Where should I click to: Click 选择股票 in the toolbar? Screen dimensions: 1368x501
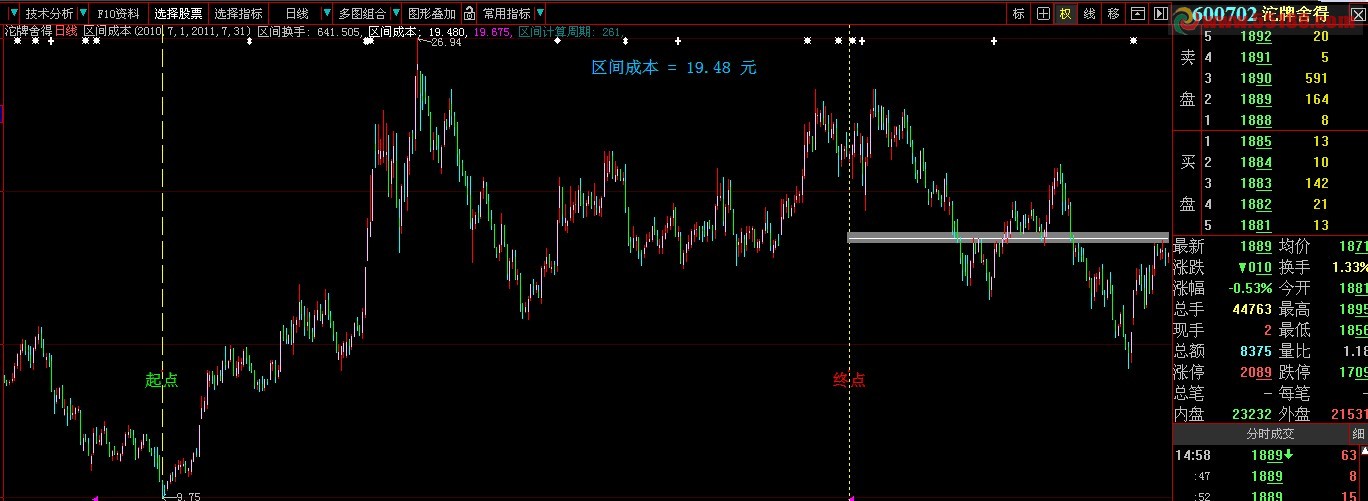[178, 14]
